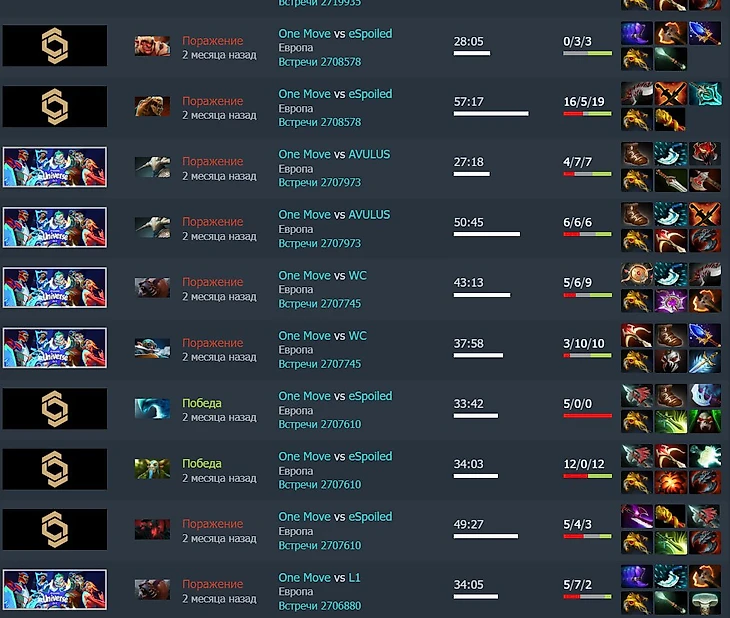Image resolution: width=730 pixels, height=618 pixels.
Task: Open One Move vs WC match lasting 43:13
Action: point(322,275)
